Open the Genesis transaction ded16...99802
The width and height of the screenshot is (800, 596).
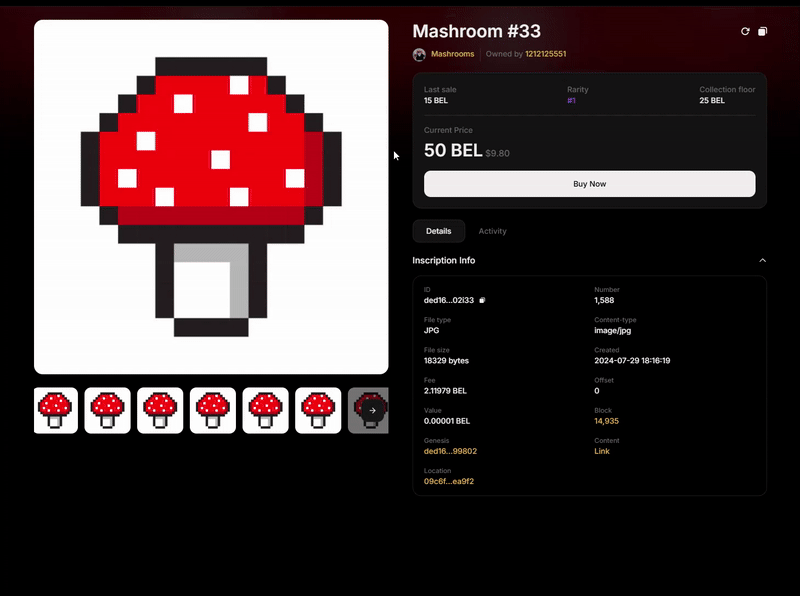[x=450, y=451]
